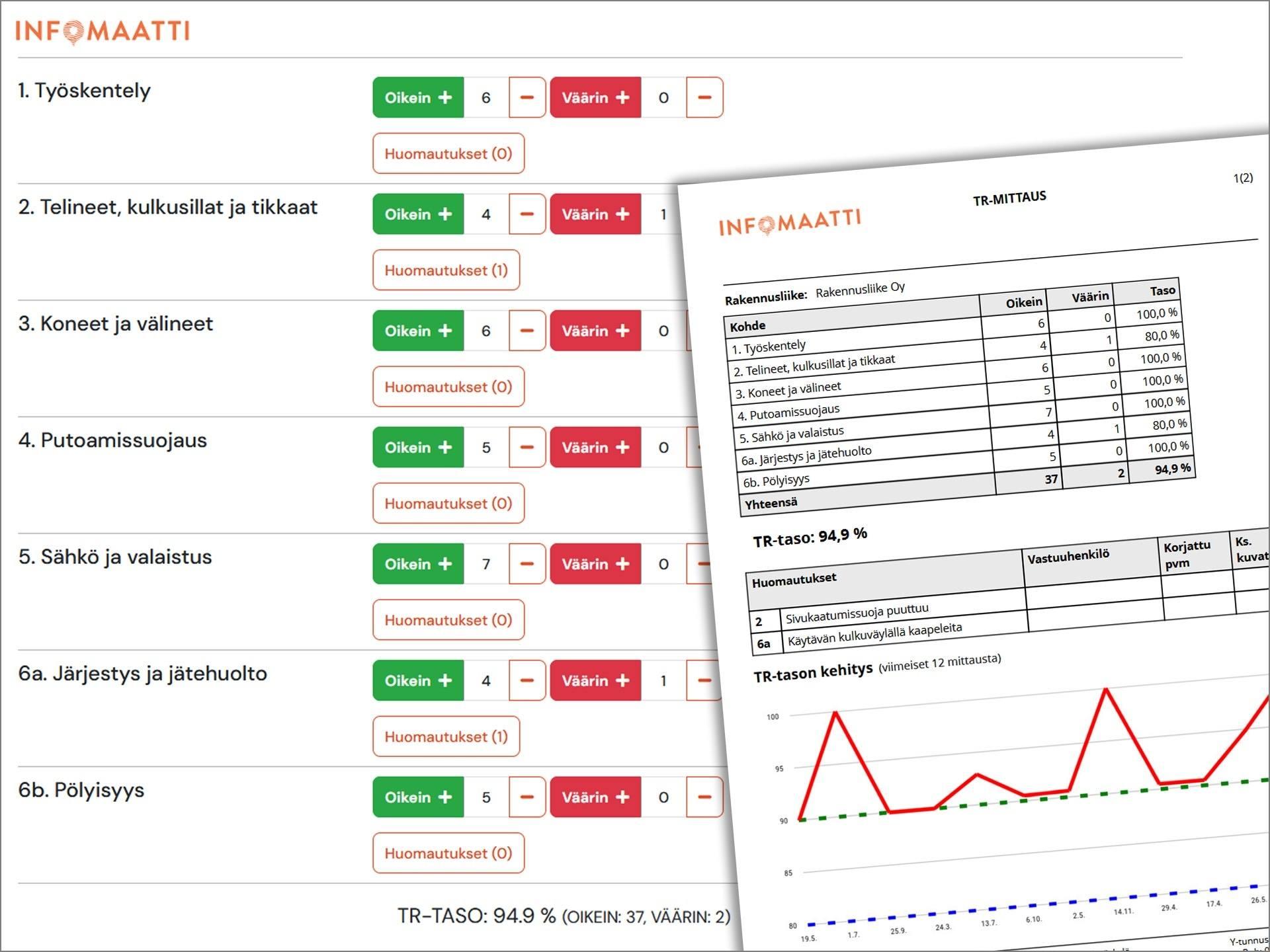Decrease Oikein count for Sähkö ja valaistus

527,564
